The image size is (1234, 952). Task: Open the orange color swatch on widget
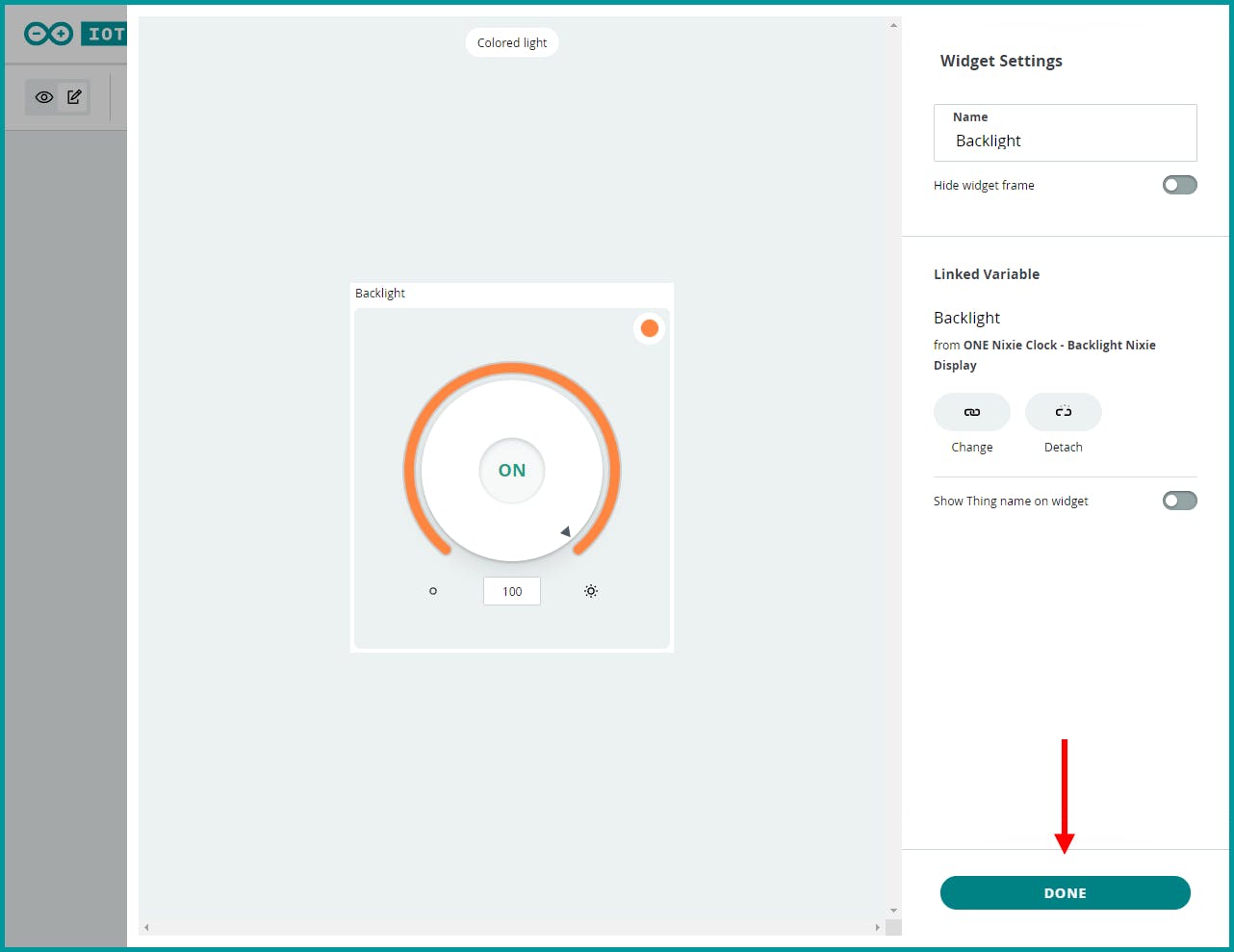650,328
